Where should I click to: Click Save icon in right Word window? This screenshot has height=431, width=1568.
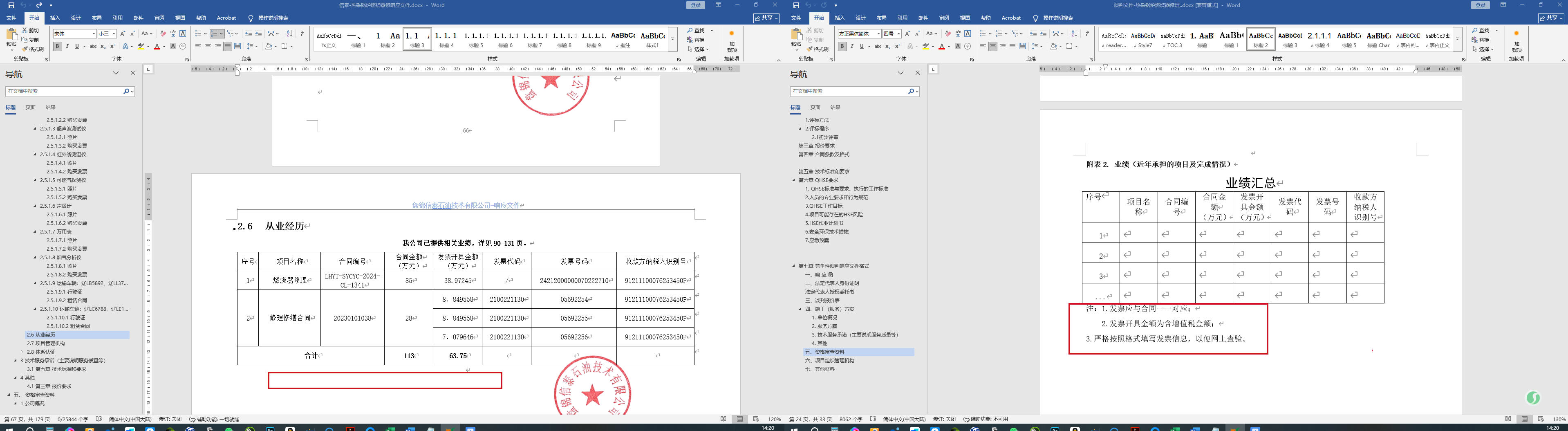[x=795, y=5]
